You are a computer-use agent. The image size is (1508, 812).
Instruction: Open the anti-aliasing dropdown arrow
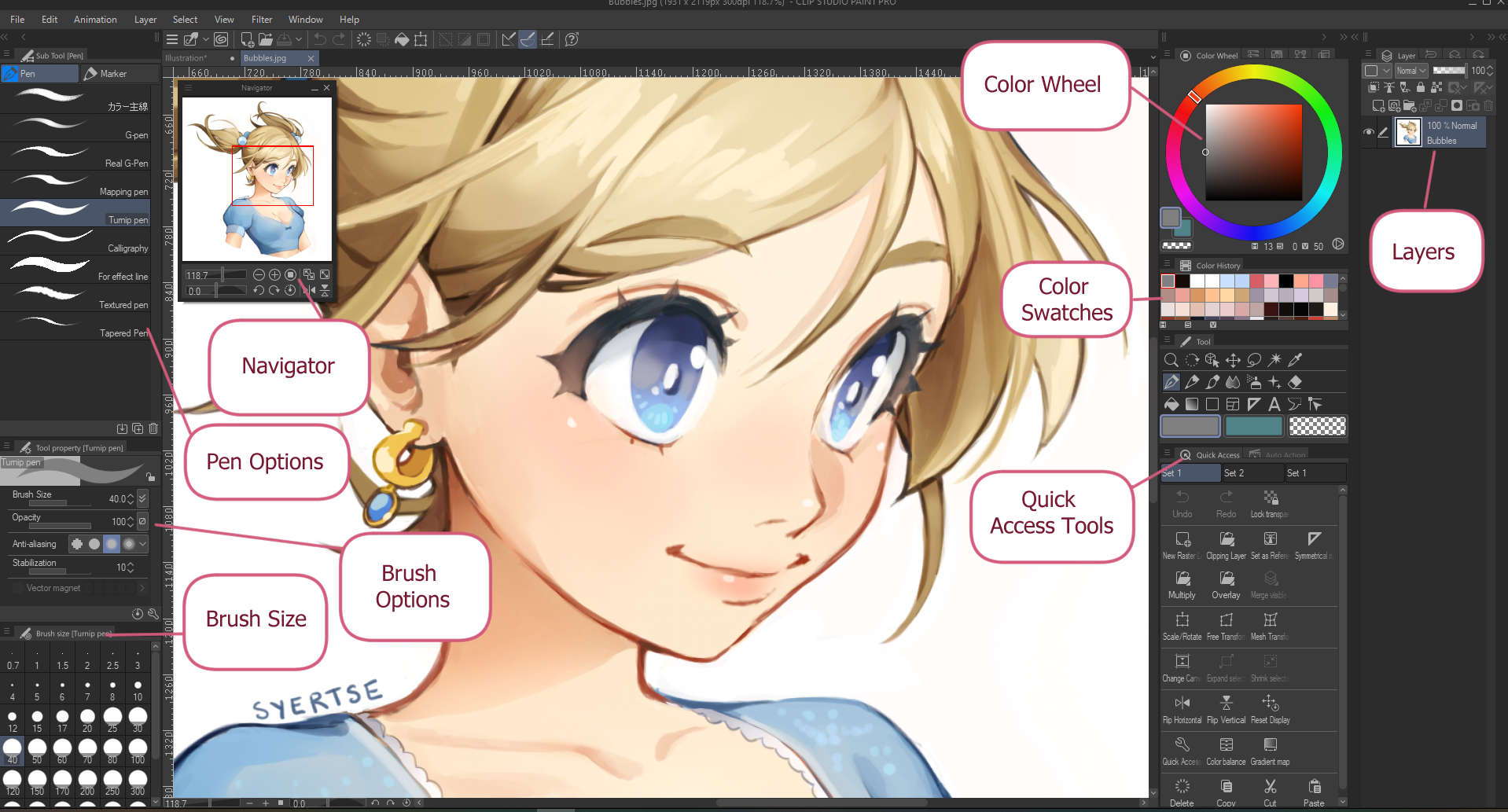coord(142,544)
